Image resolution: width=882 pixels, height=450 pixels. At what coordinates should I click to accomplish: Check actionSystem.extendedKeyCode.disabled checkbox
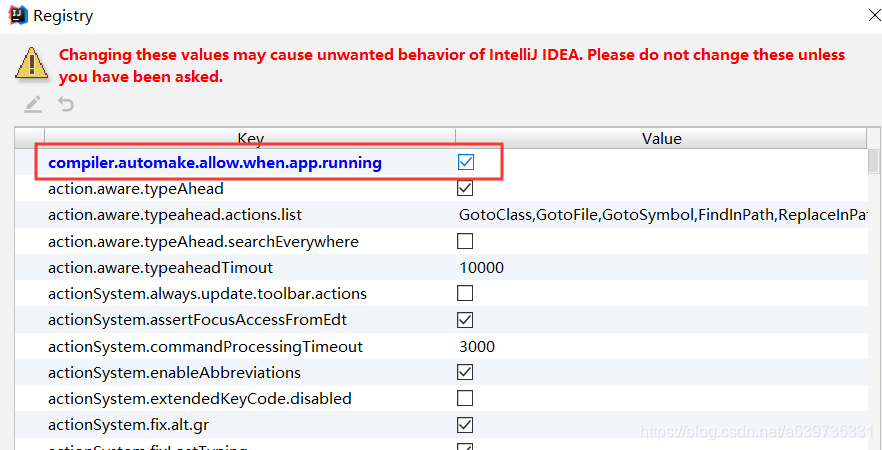(x=465, y=399)
